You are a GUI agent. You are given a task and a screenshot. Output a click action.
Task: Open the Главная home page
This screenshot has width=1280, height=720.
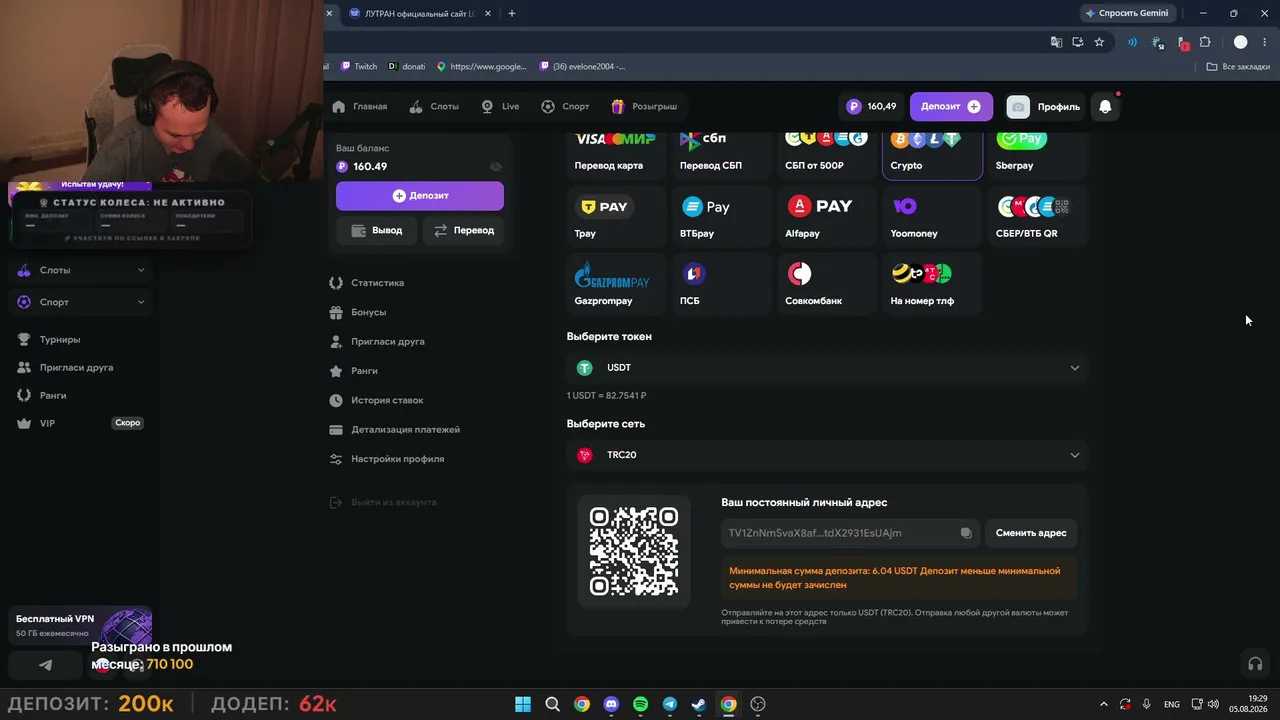coord(360,106)
